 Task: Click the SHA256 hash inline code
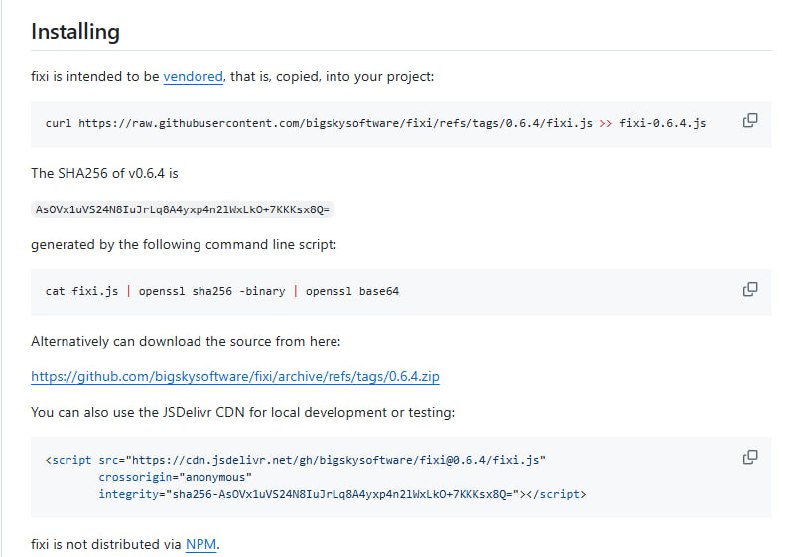click(183, 209)
